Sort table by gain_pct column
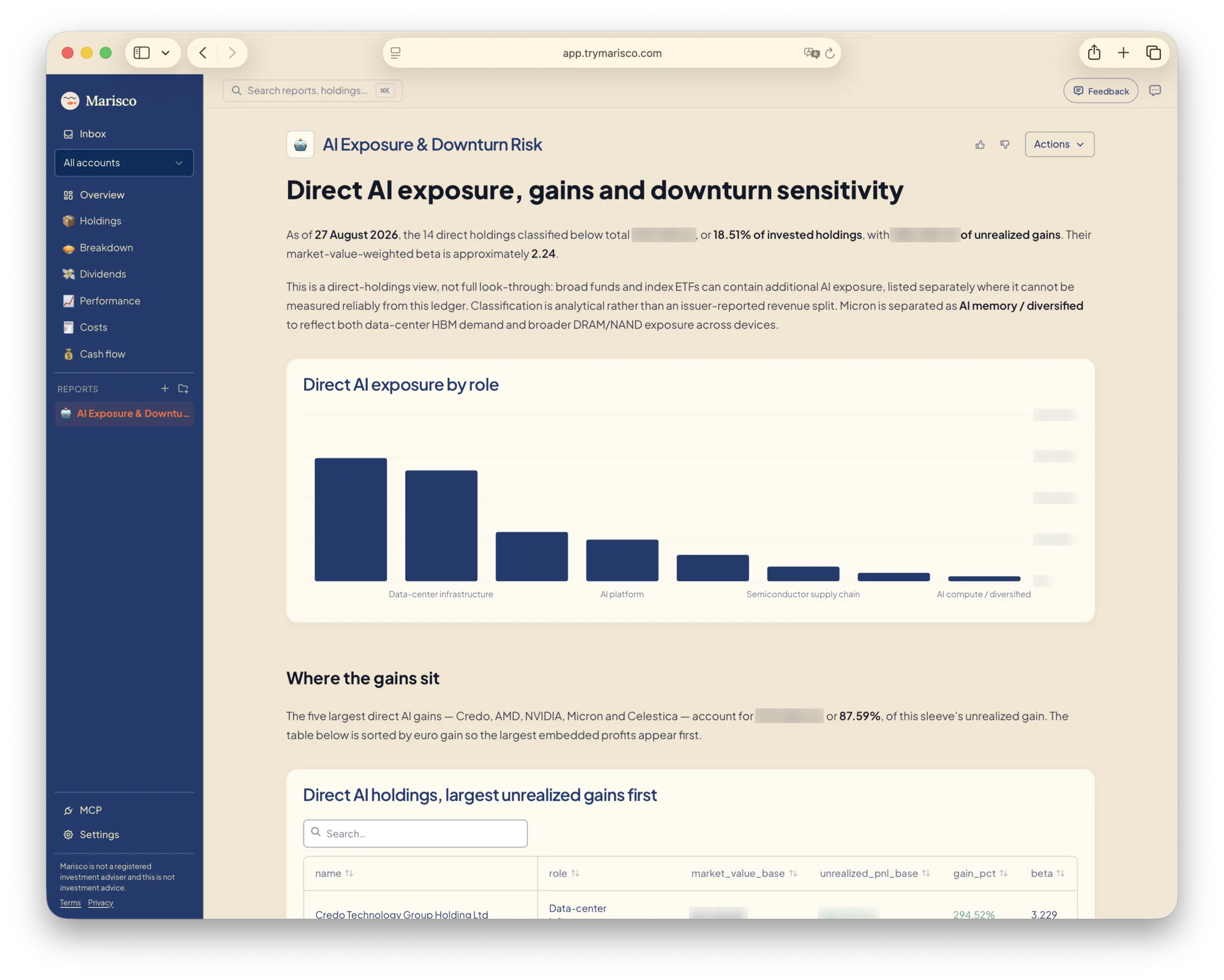The height and width of the screenshot is (980, 1224). (980, 874)
